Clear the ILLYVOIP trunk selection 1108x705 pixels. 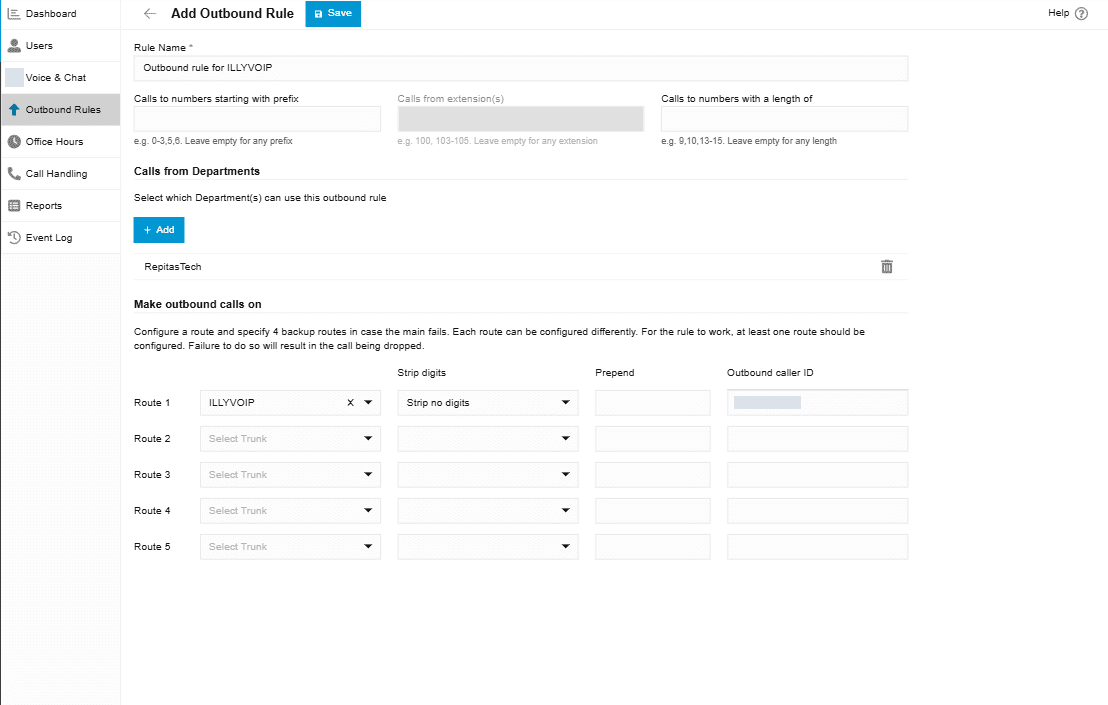point(350,403)
